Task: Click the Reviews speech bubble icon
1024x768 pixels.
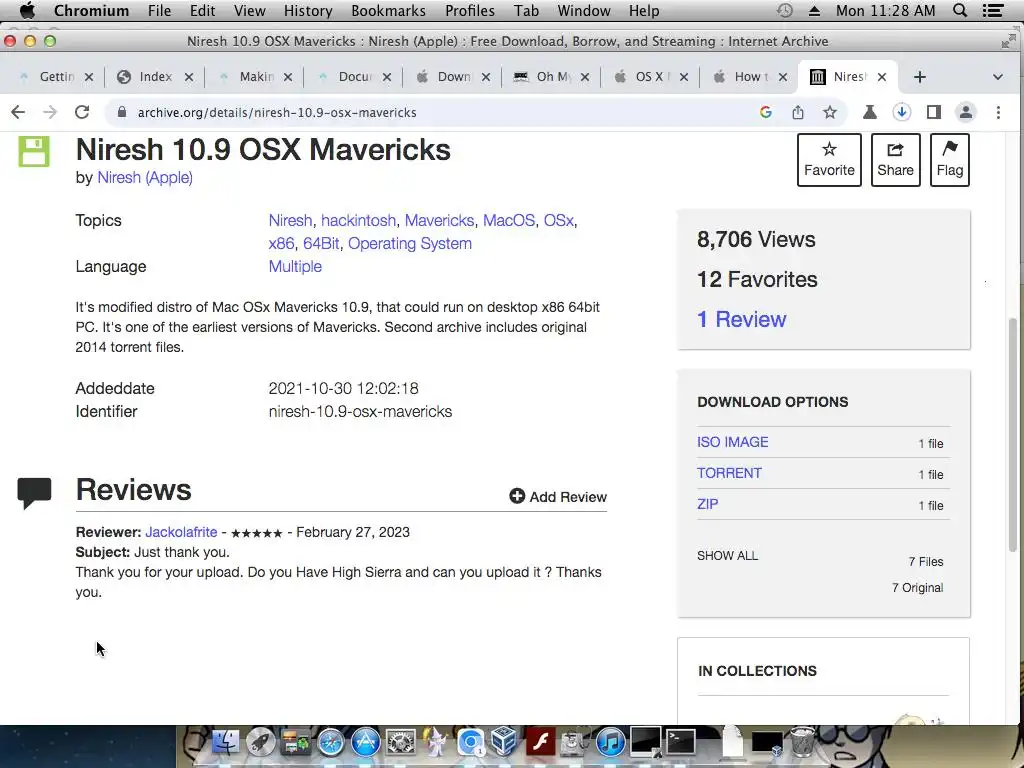Action: 34,493
